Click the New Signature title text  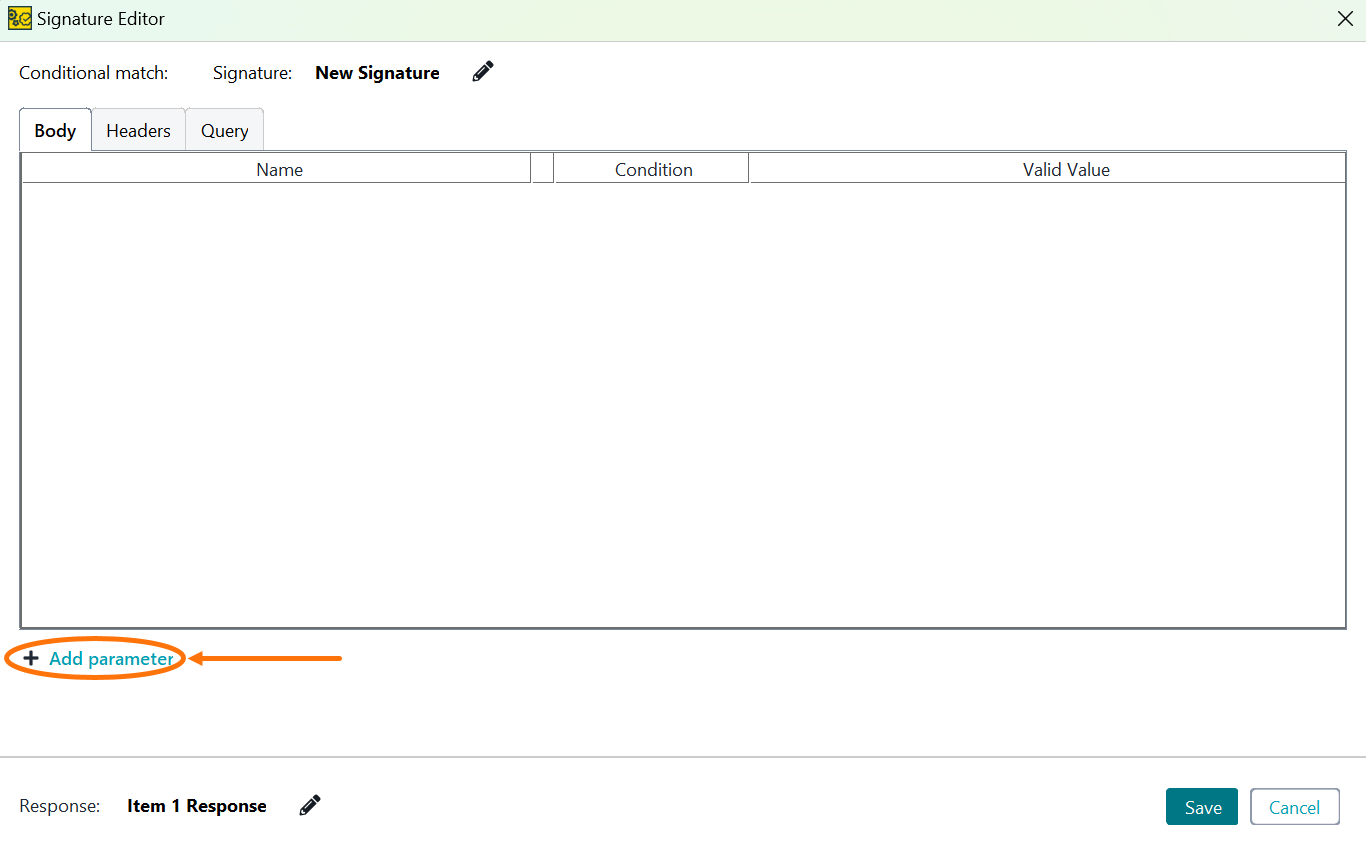377,72
